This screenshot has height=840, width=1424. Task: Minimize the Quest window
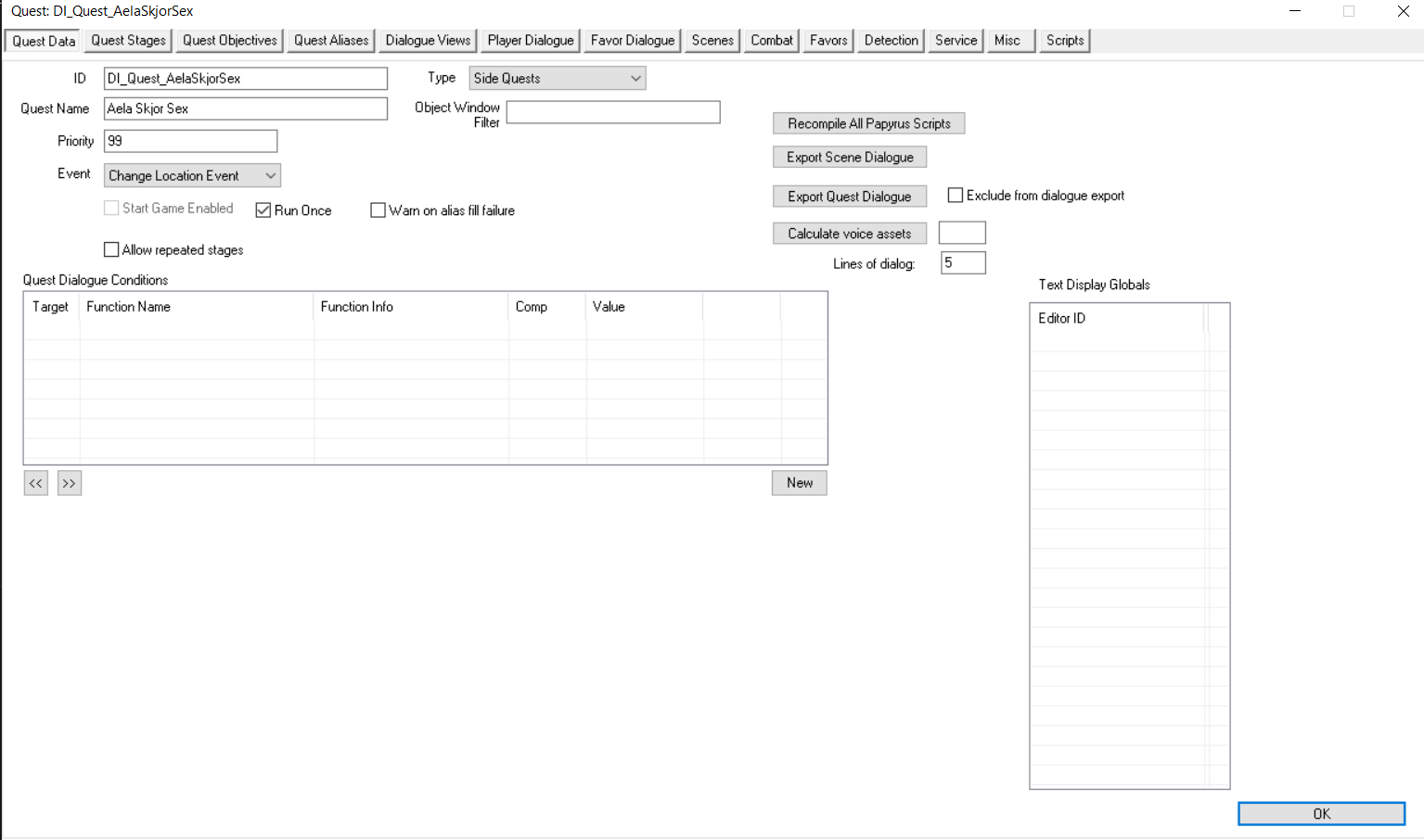(x=1295, y=11)
